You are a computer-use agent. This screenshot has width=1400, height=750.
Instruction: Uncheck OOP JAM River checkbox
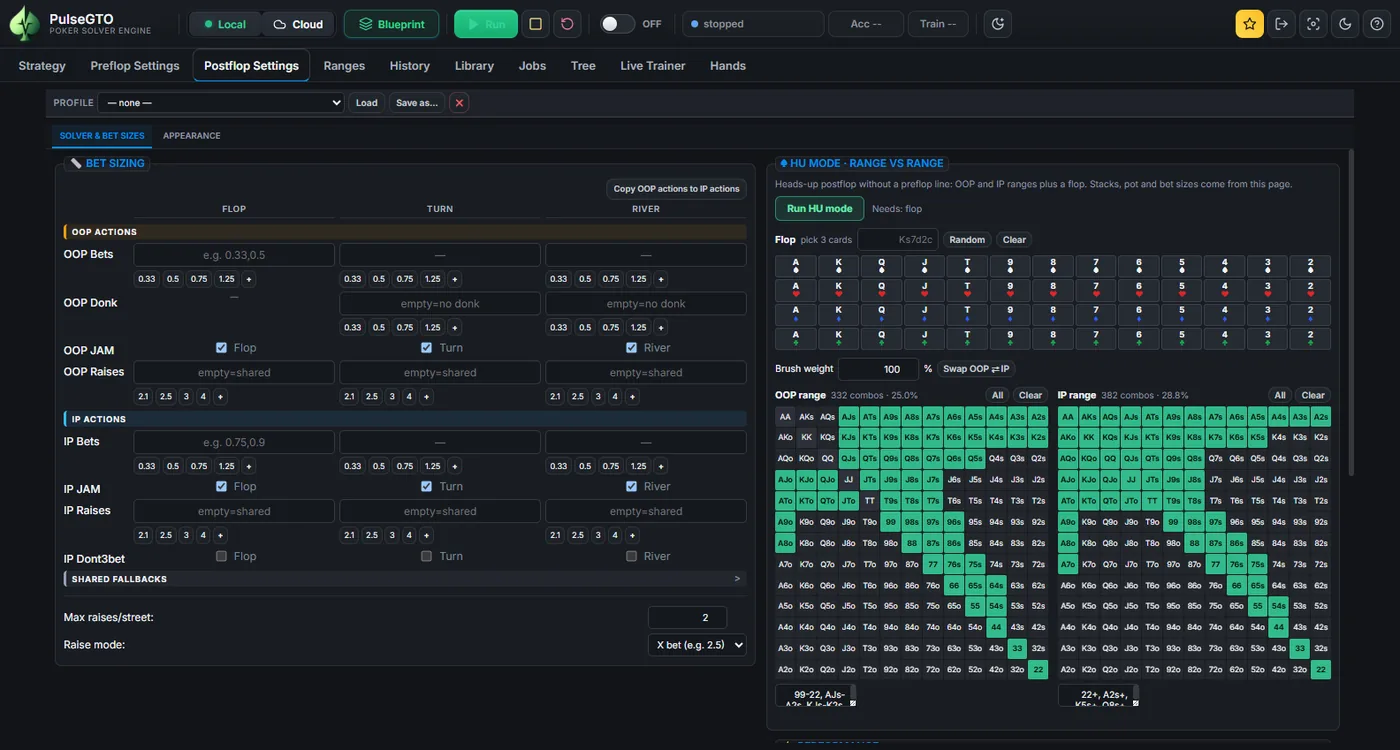(631, 348)
